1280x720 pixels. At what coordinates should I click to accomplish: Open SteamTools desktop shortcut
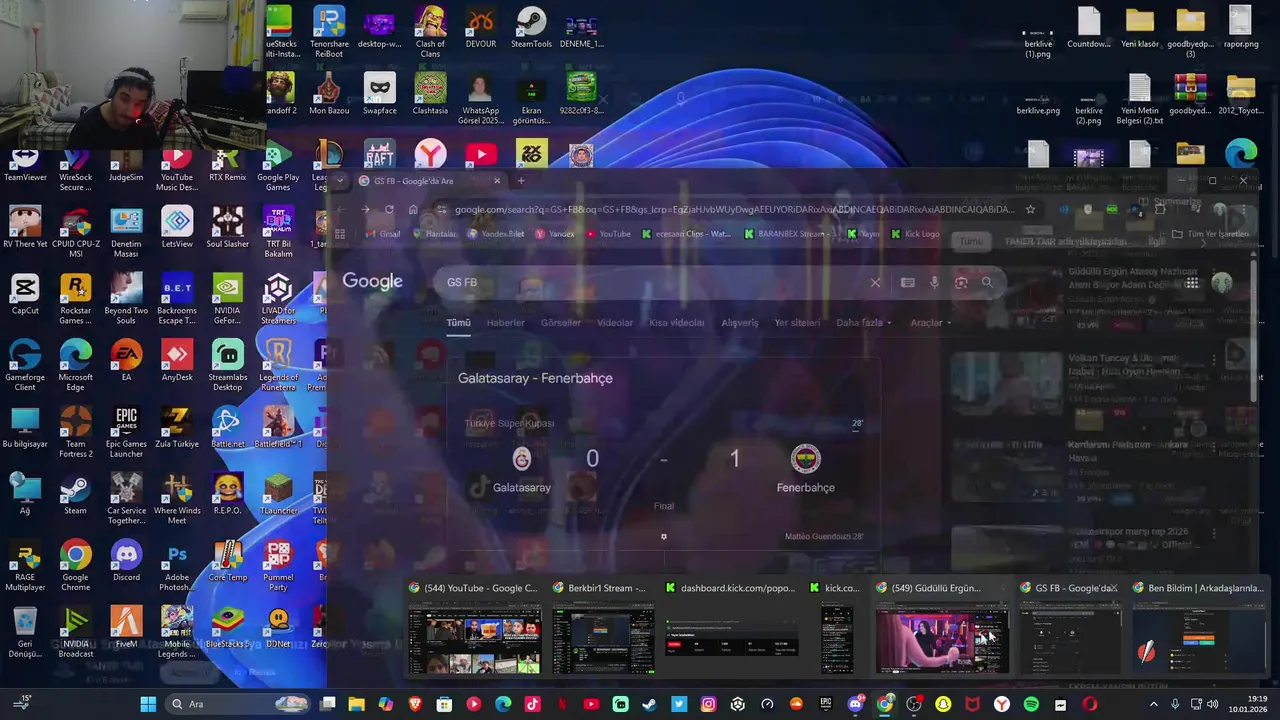tap(531, 28)
